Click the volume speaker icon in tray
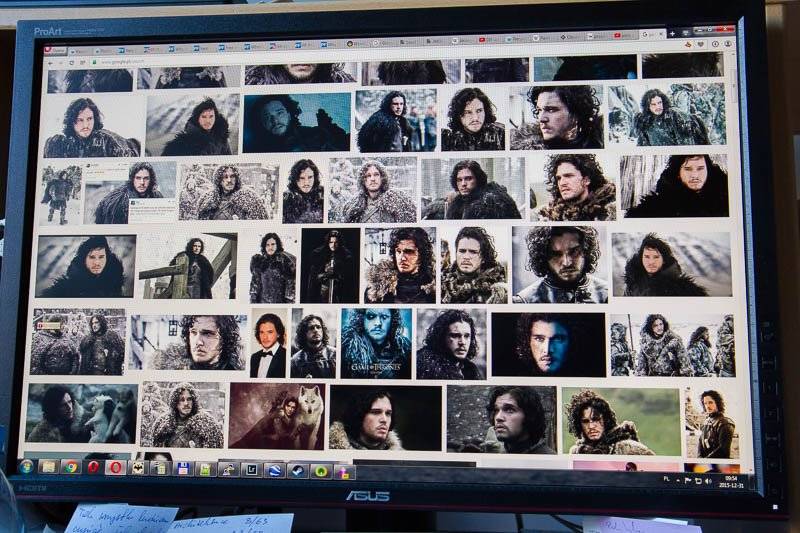The height and width of the screenshot is (533, 800). [x=708, y=481]
